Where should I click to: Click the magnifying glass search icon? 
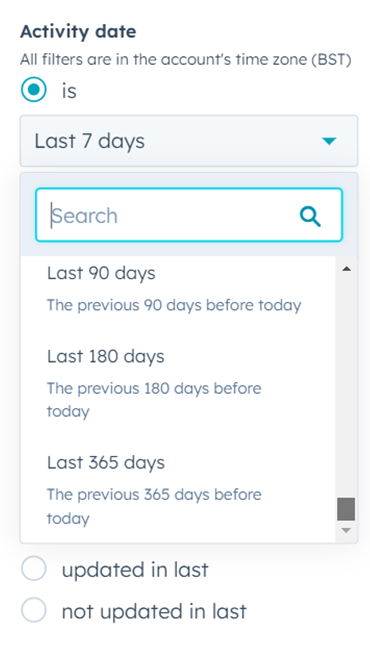tap(310, 217)
